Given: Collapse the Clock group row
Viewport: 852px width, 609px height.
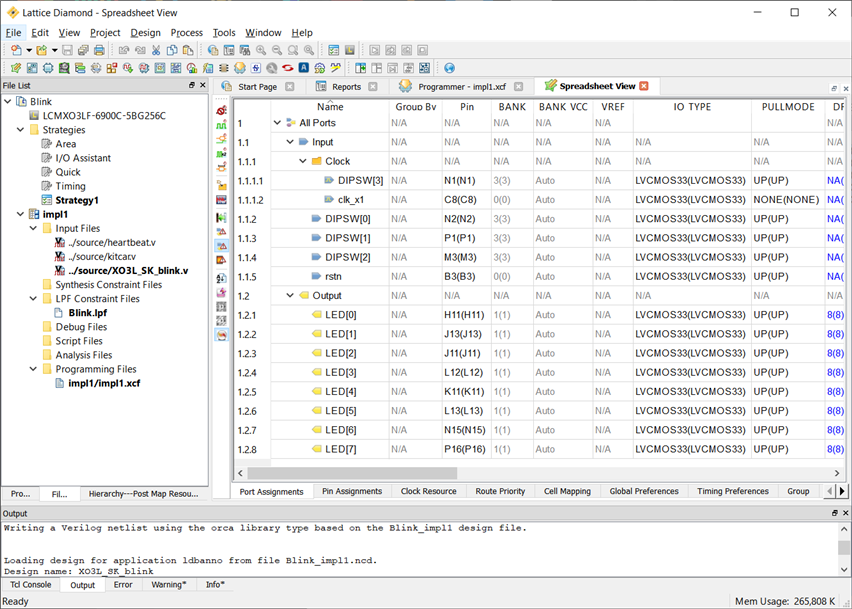Looking at the screenshot, I should coord(303,161).
